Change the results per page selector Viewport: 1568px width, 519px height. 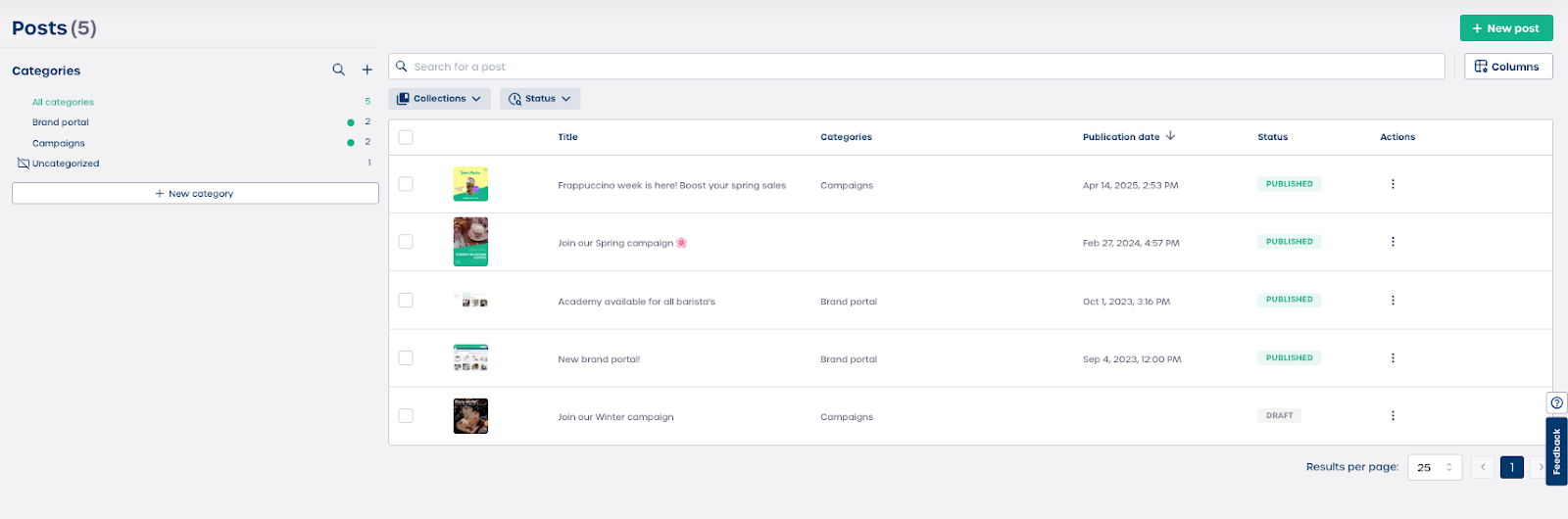pos(1435,468)
